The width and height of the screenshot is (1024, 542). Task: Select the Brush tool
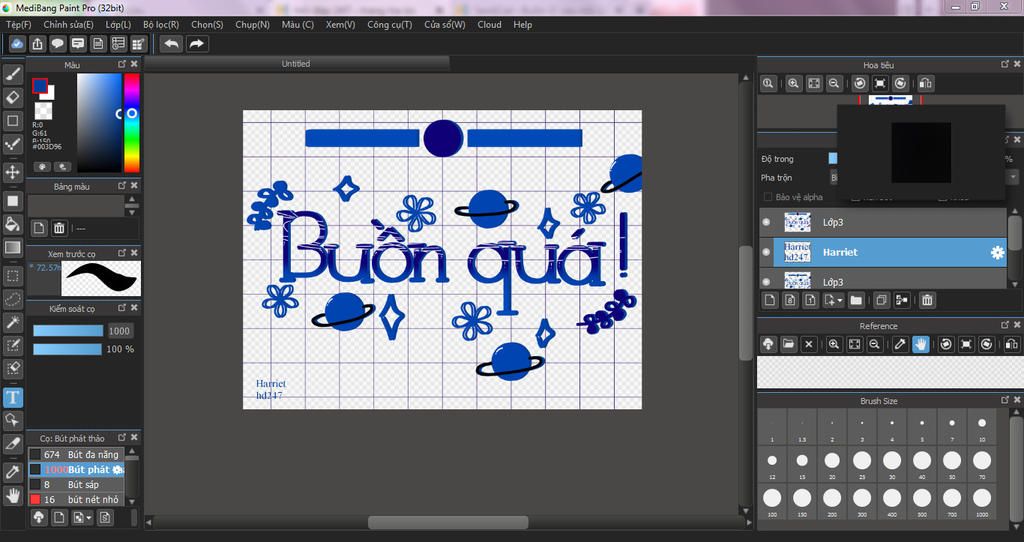pyautogui.click(x=12, y=74)
